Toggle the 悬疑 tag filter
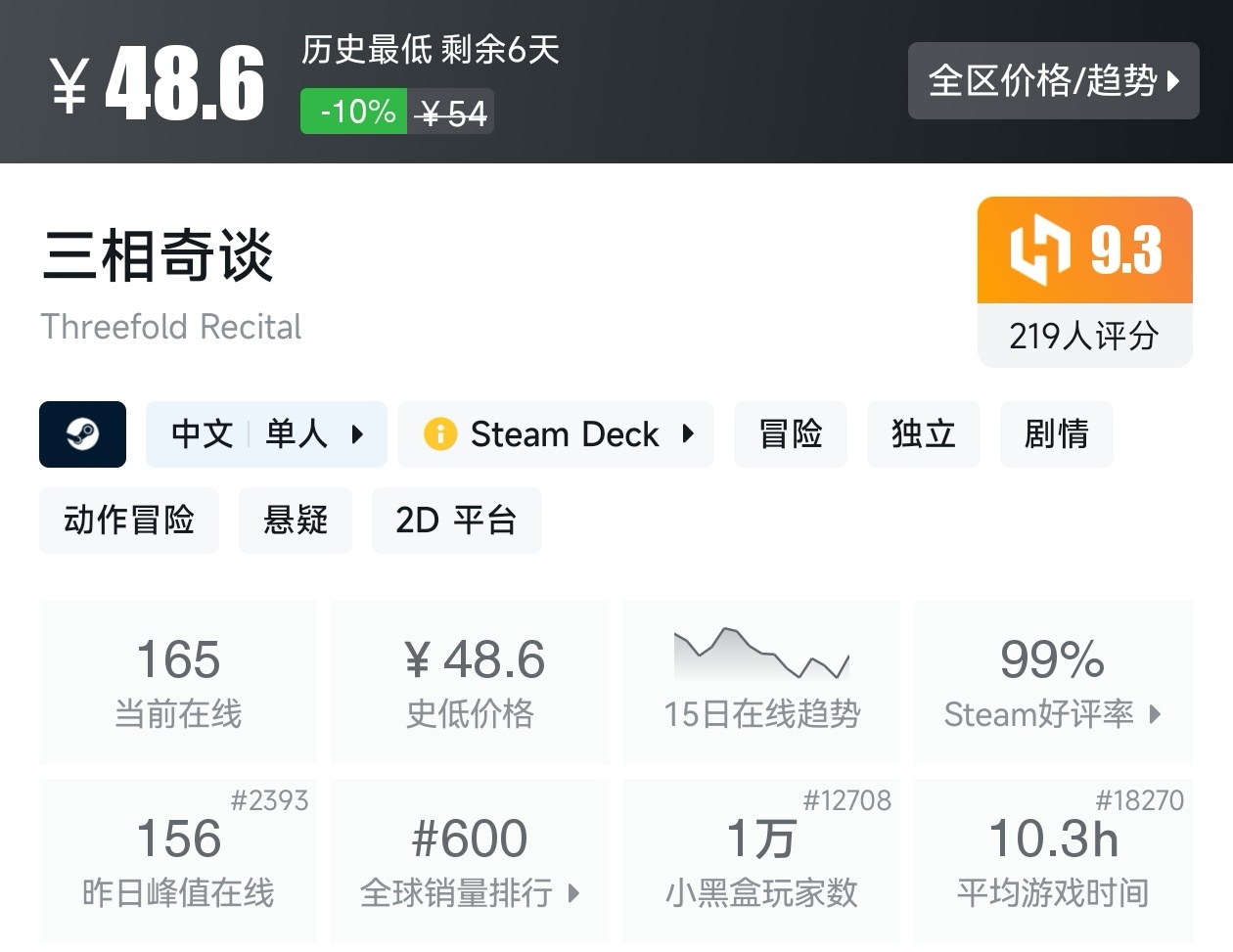This screenshot has height=952, width=1233. point(296,520)
